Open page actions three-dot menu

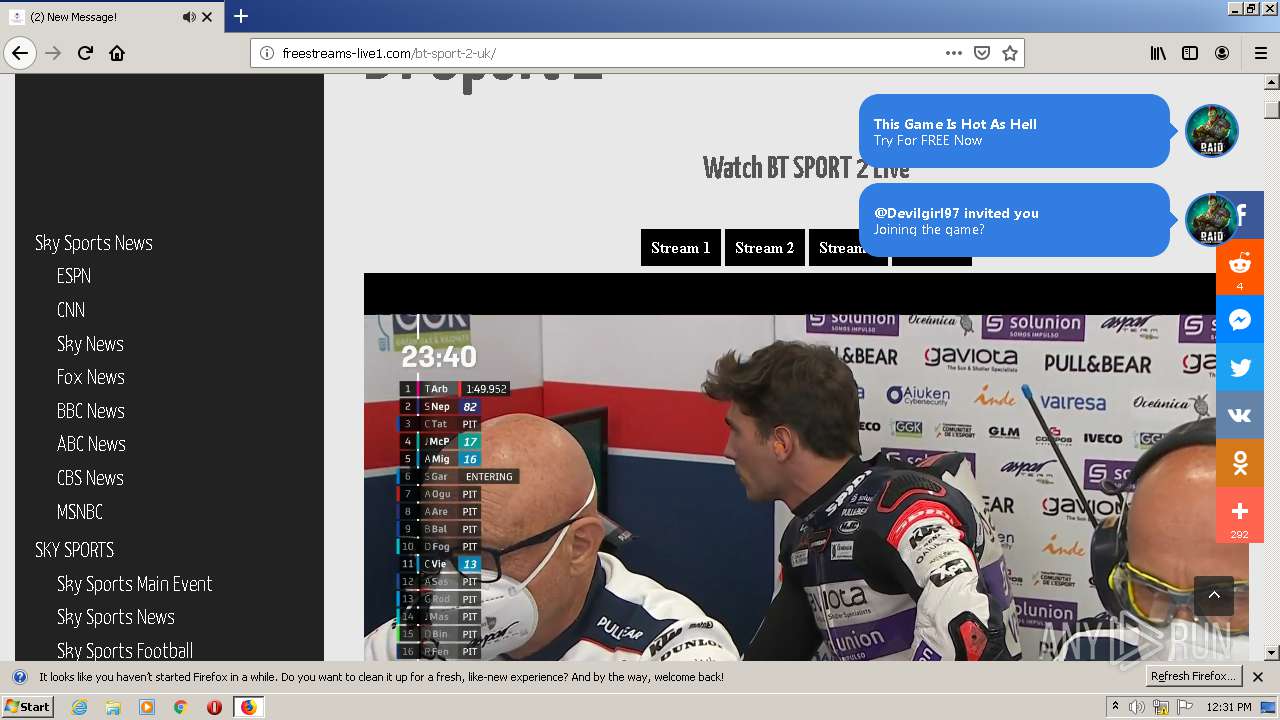coord(954,53)
